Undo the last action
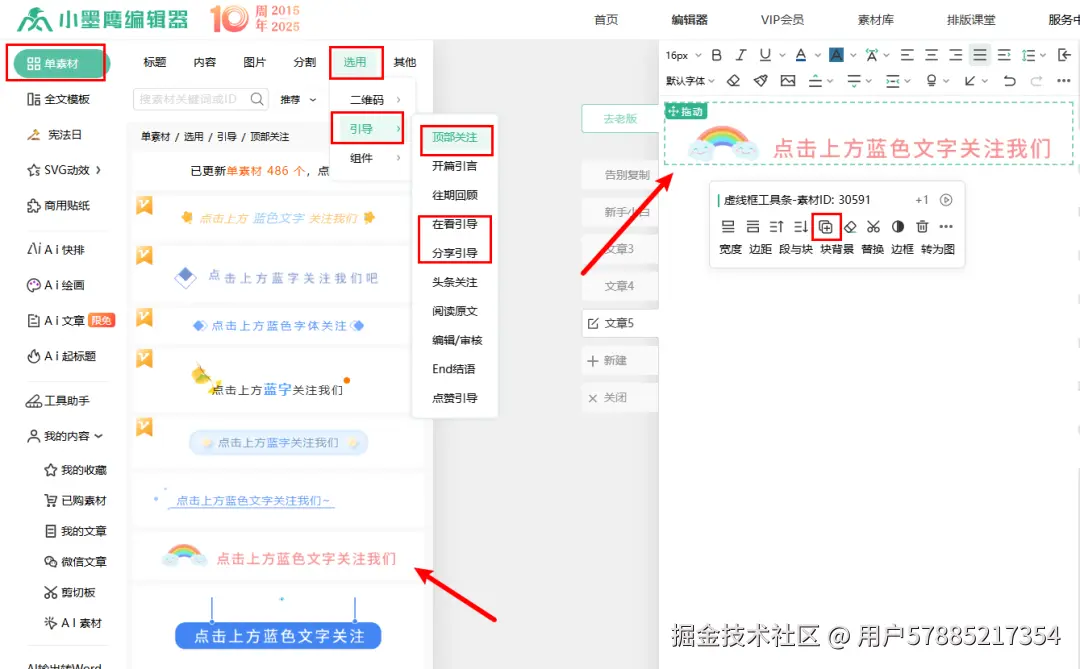This screenshot has width=1080, height=669. 1010,81
